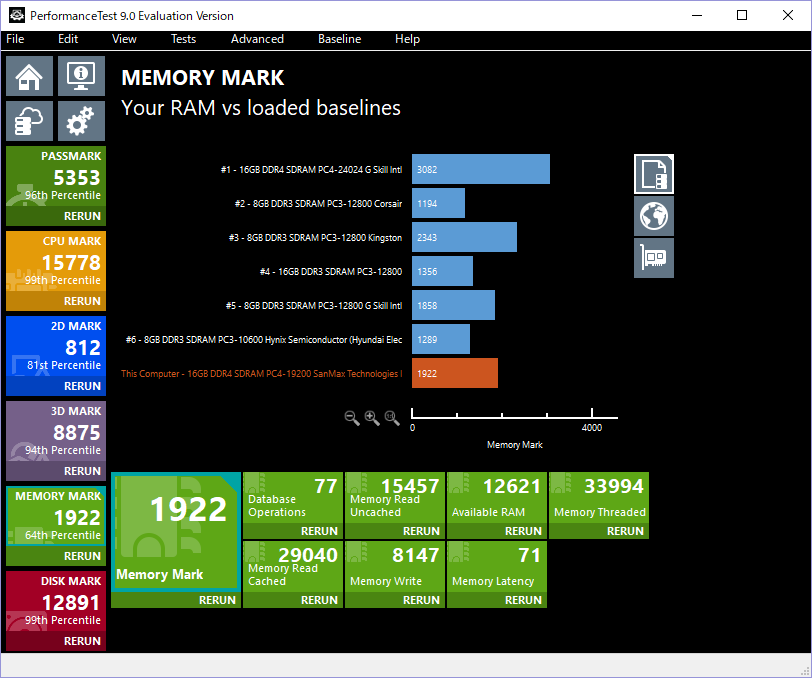Image resolution: width=812 pixels, height=678 pixels.
Task: Click the Database Operations 77 tile
Action: pos(293,497)
